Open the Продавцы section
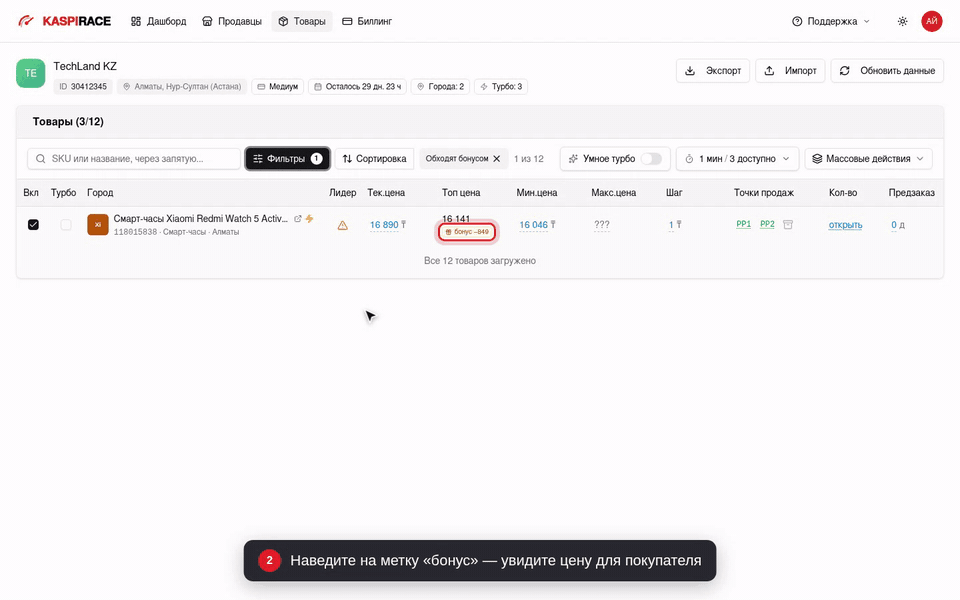The image size is (960, 600). (x=232, y=21)
